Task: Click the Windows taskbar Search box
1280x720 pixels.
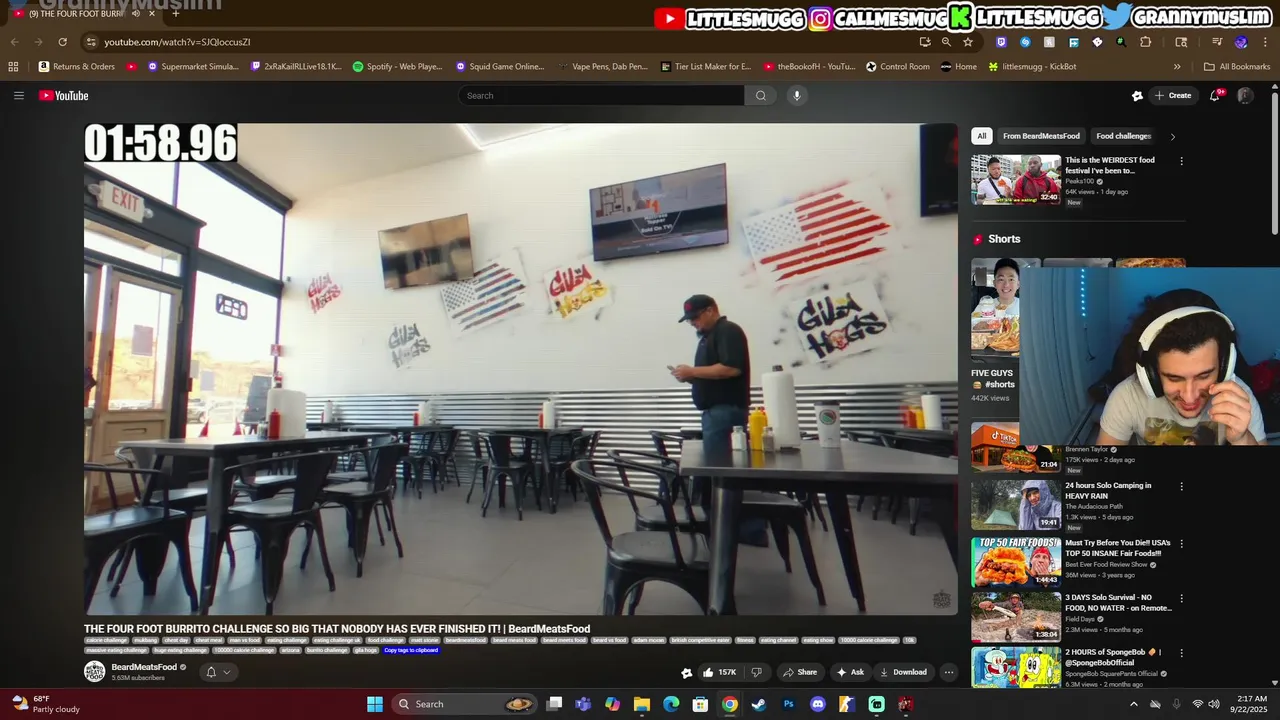Action: tap(464, 704)
